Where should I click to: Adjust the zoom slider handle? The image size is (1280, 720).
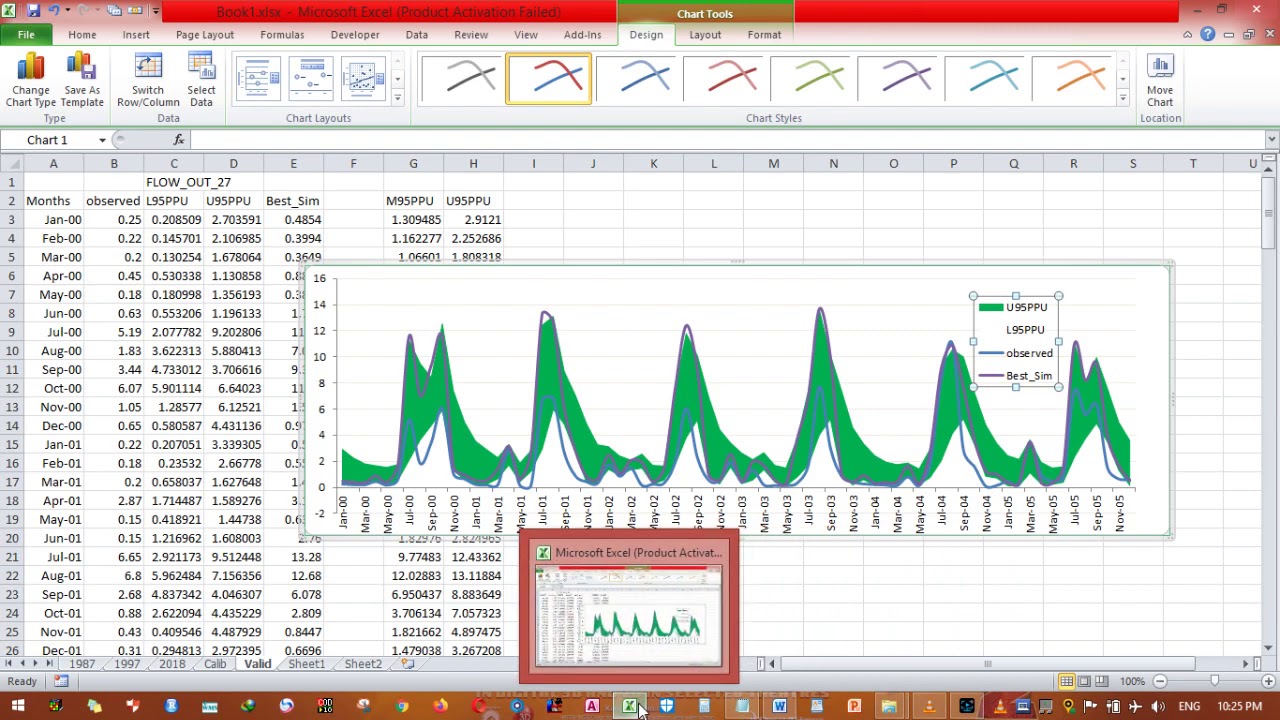tap(1214, 681)
